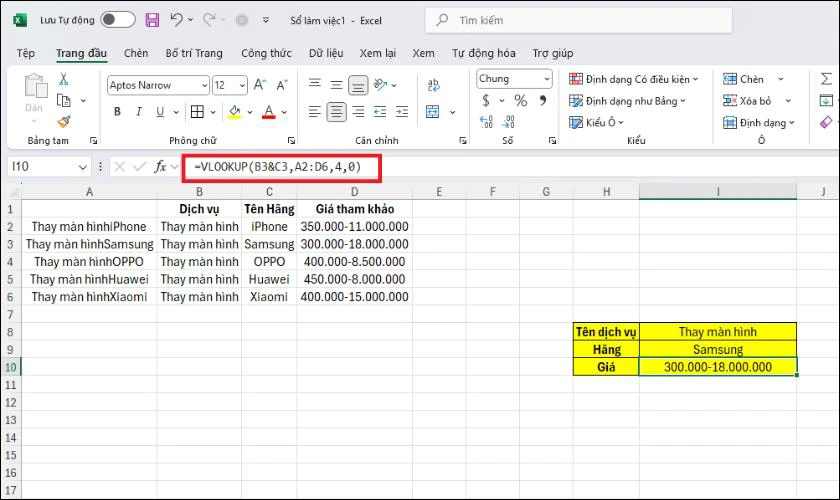The image size is (840, 500).
Task: Click the Xóa bỏ delete cells button
Action: point(747,101)
